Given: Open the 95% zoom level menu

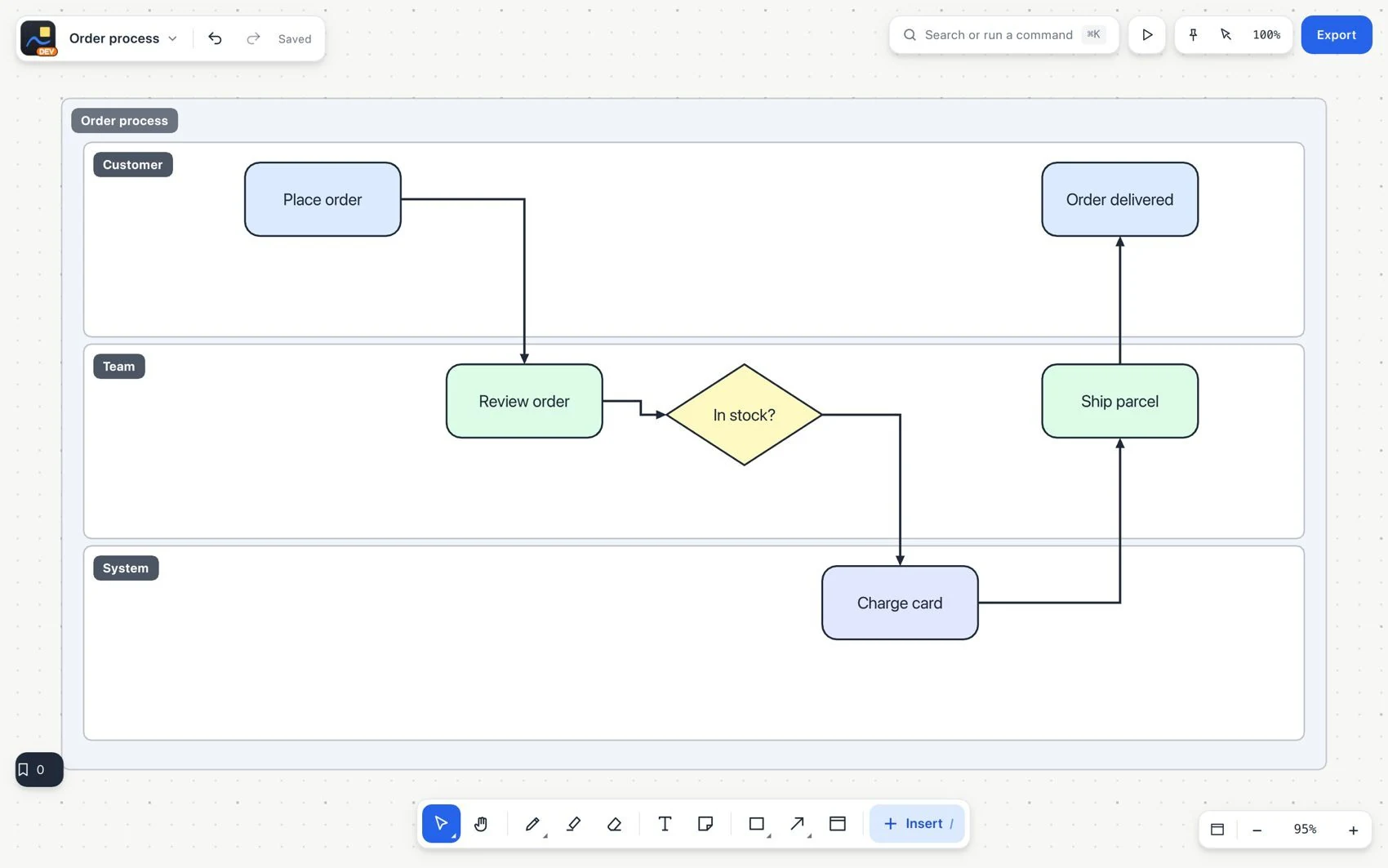Looking at the screenshot, I should 1305,829.
